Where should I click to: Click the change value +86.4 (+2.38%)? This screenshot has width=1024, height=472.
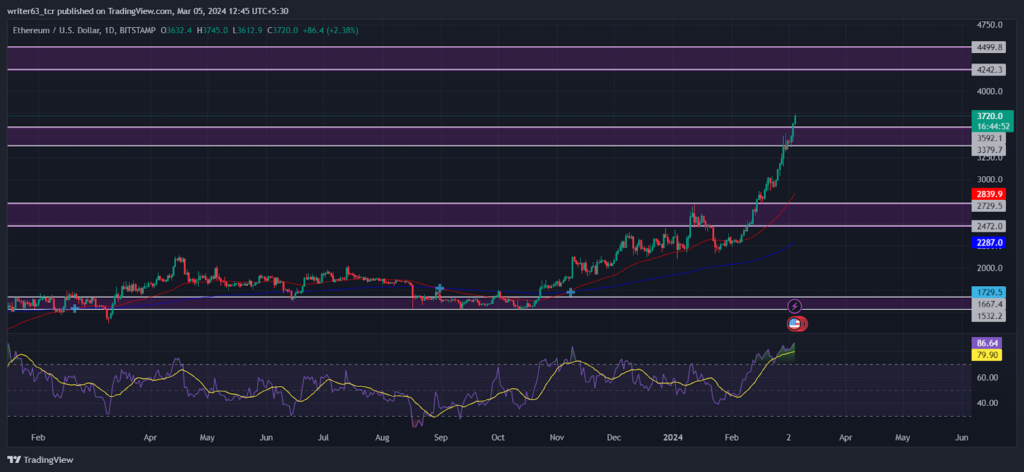[x=330, y=30]
